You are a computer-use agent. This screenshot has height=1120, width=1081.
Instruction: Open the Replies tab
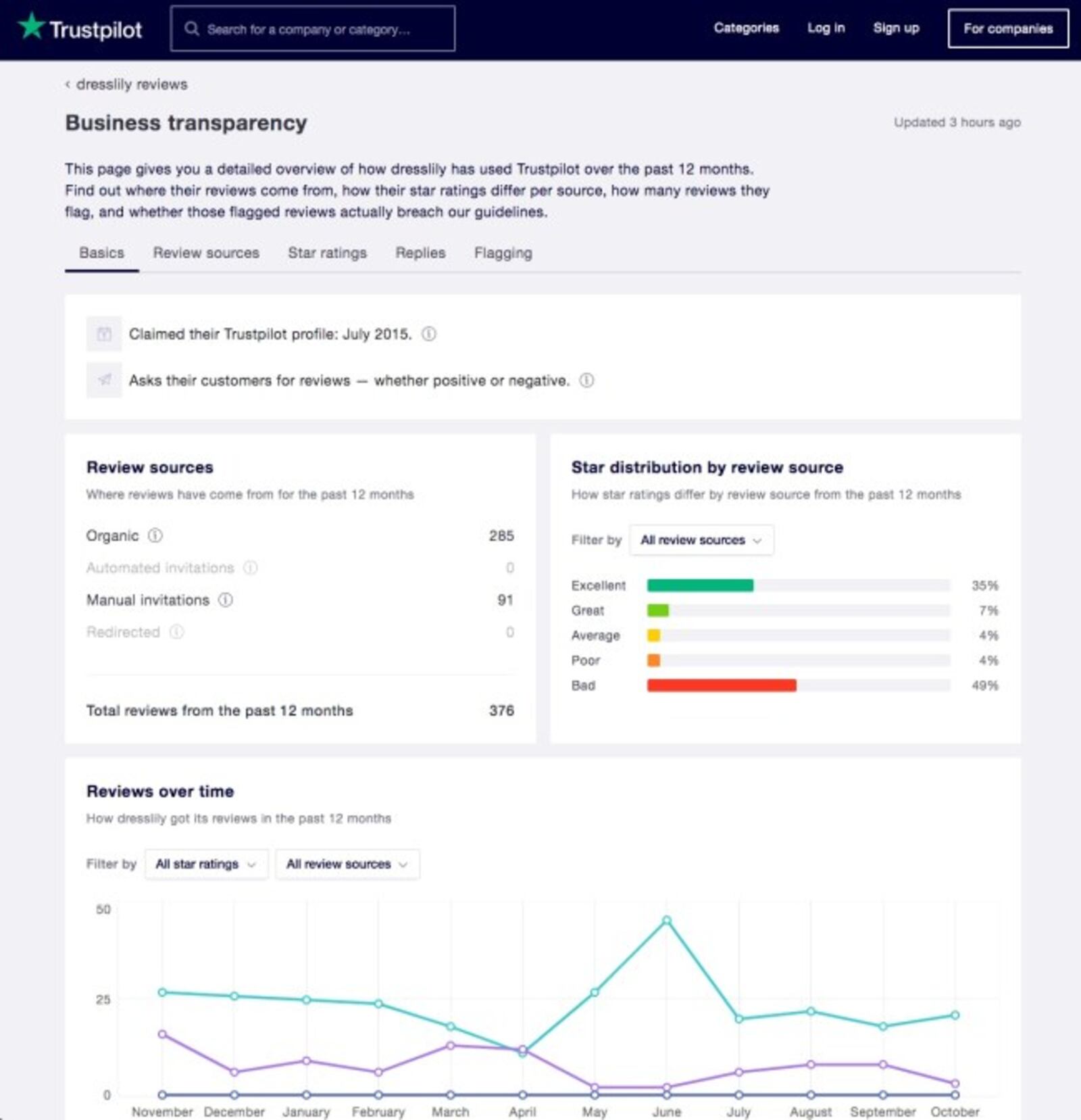tap(420, 253)
